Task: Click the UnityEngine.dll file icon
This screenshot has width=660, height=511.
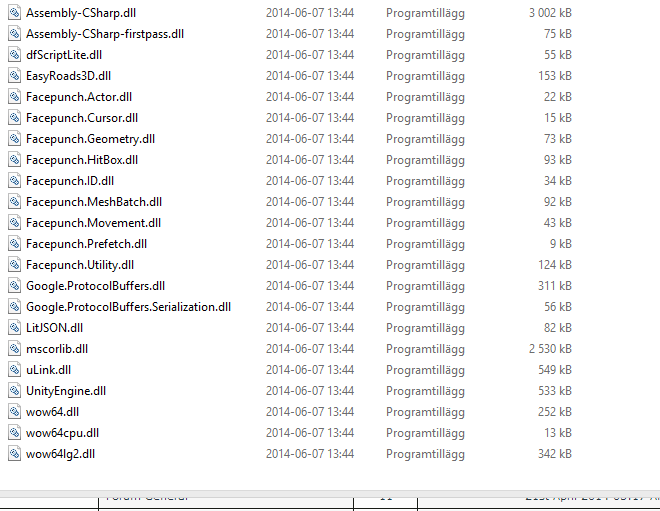Action: point(14,391)
